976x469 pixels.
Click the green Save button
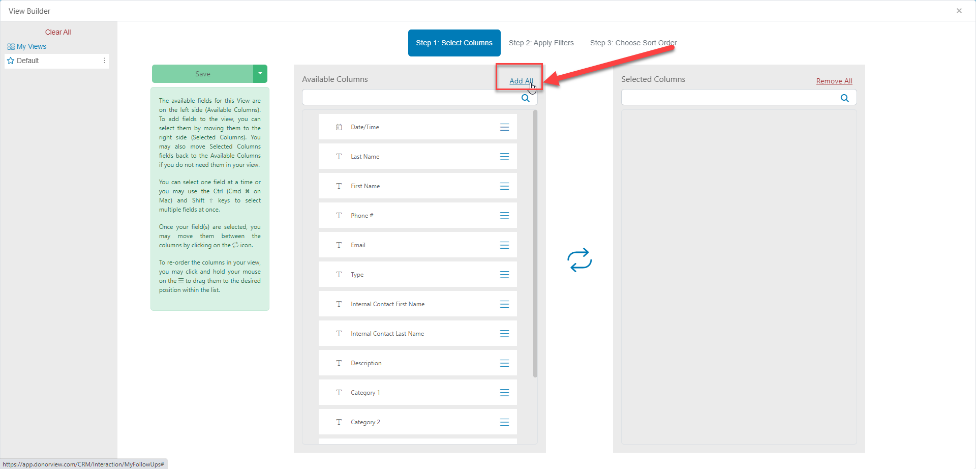coord(203,73)
